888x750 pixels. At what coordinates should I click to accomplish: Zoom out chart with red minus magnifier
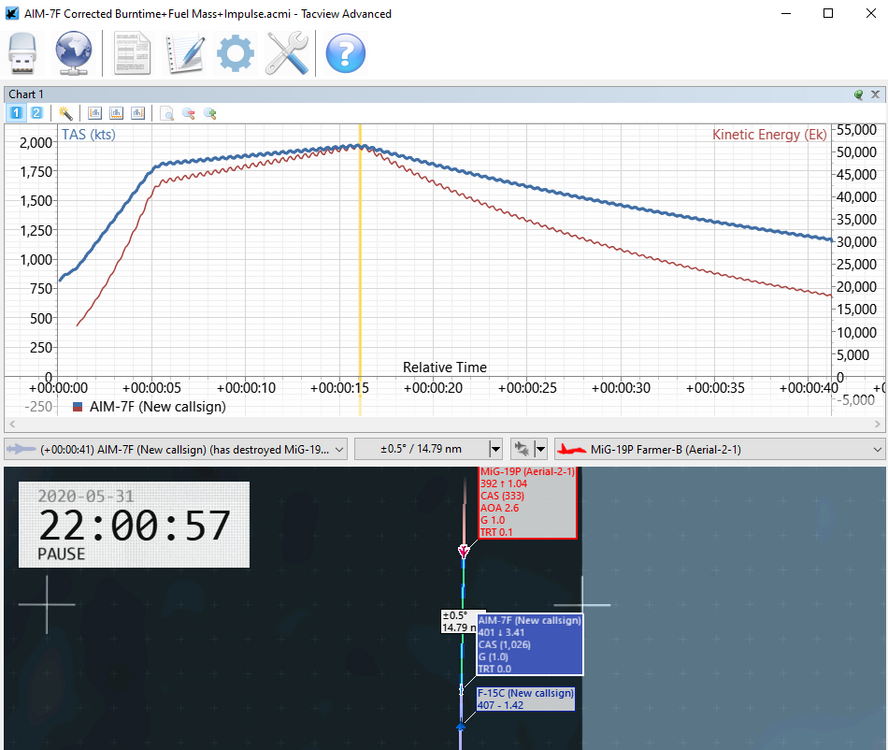click(189, 114)
